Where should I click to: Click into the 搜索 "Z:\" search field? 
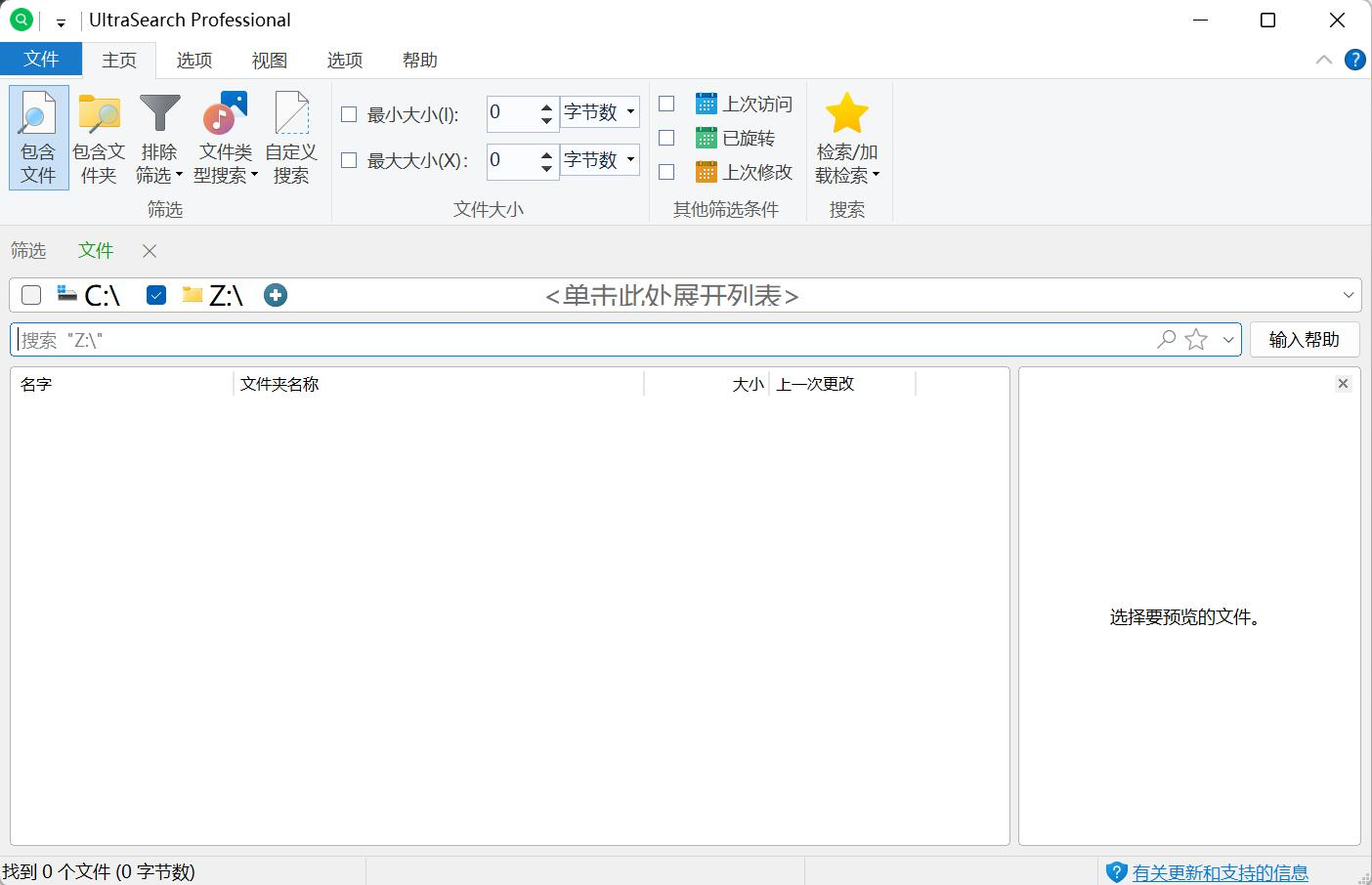(x=586, y=340)
